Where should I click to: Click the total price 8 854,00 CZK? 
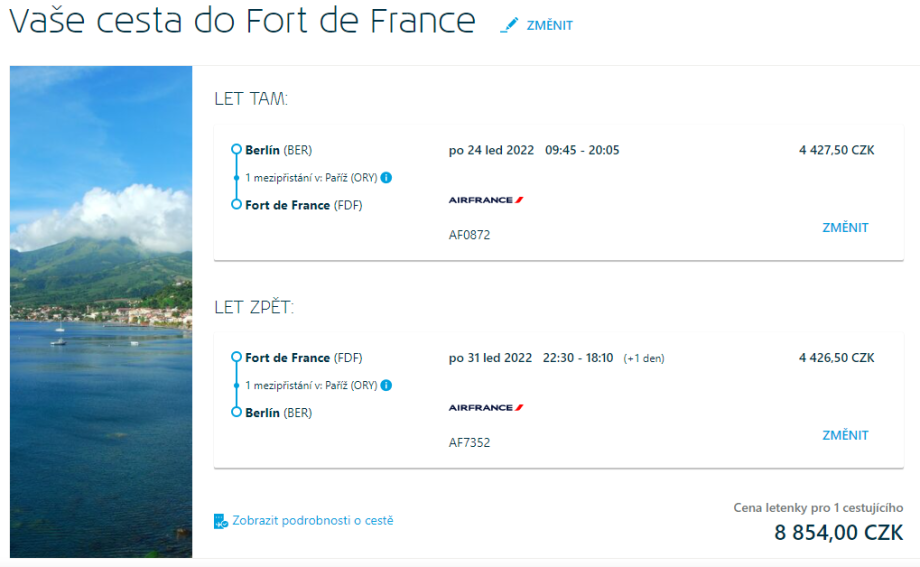[838, 533]
